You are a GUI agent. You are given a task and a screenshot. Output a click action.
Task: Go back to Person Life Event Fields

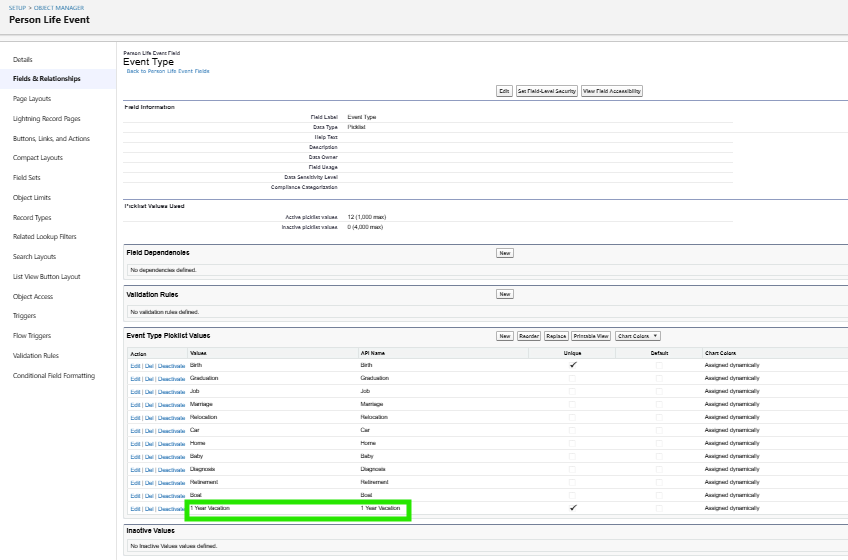pos(168,71)
